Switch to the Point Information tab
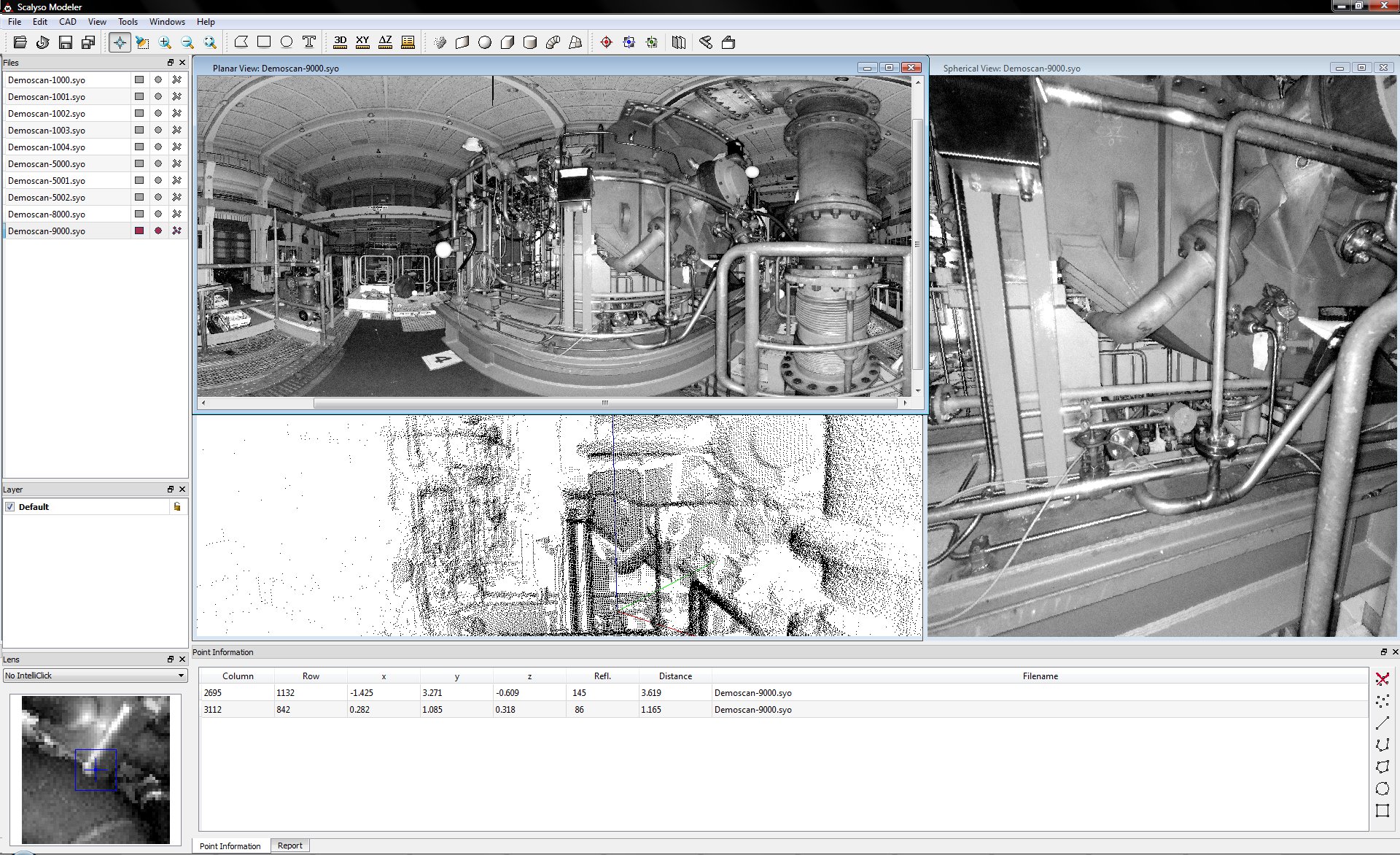This screenshot has height=855, width=1400. [230, 846]
